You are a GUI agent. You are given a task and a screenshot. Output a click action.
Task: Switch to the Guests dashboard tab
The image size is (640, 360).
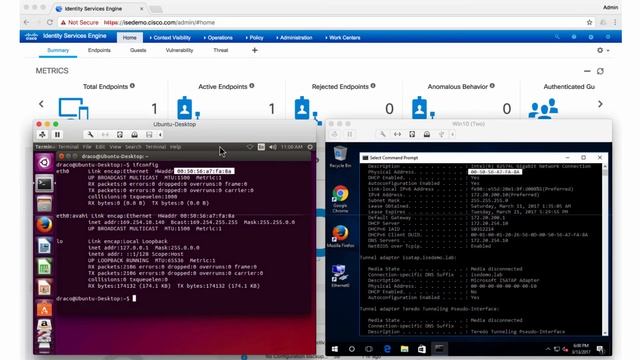[138, 50]
